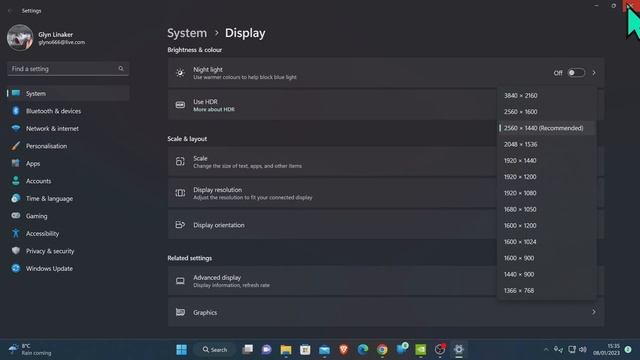This screenshot has height=360, width=640.
Task: Open the Graphics settings chevron
Action: point(594,312)
